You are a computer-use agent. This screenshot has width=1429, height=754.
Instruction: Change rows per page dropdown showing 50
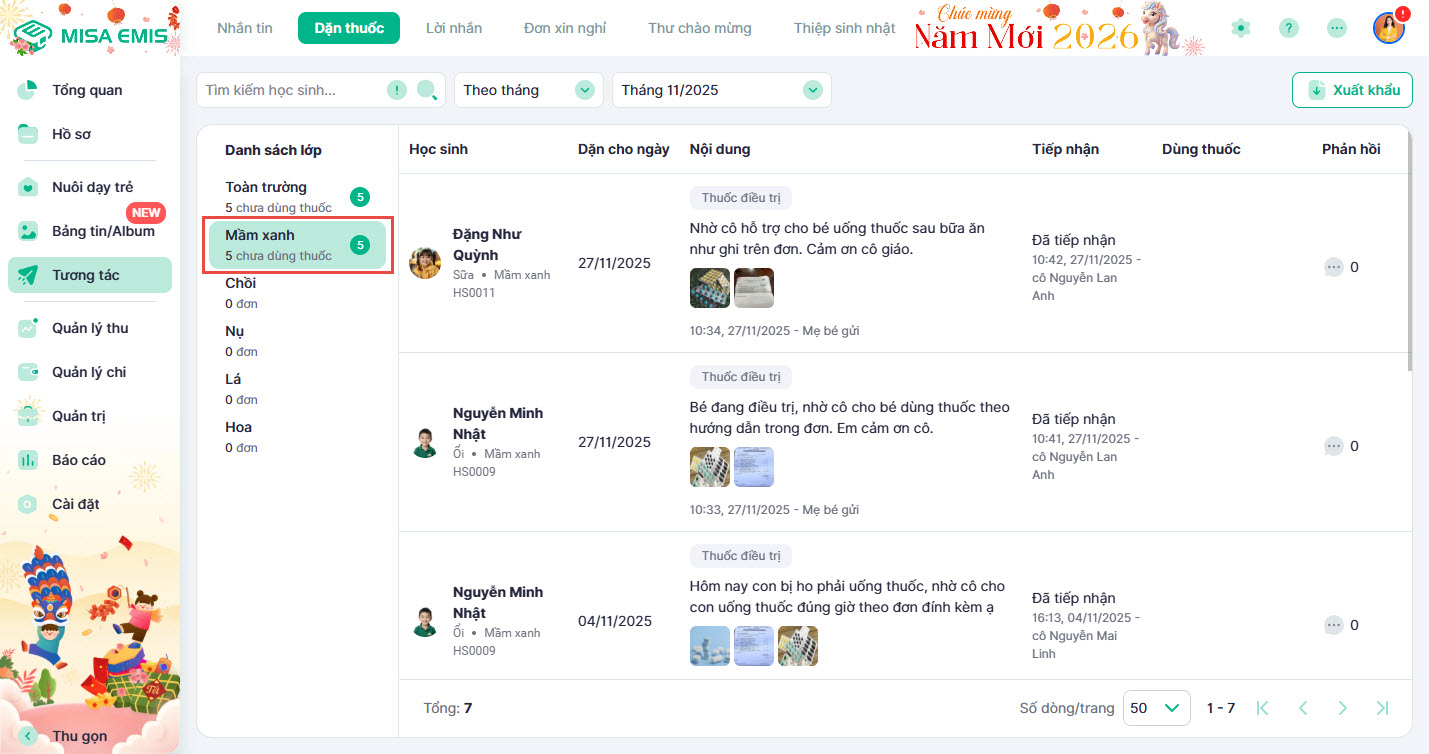coord(1157,708)
